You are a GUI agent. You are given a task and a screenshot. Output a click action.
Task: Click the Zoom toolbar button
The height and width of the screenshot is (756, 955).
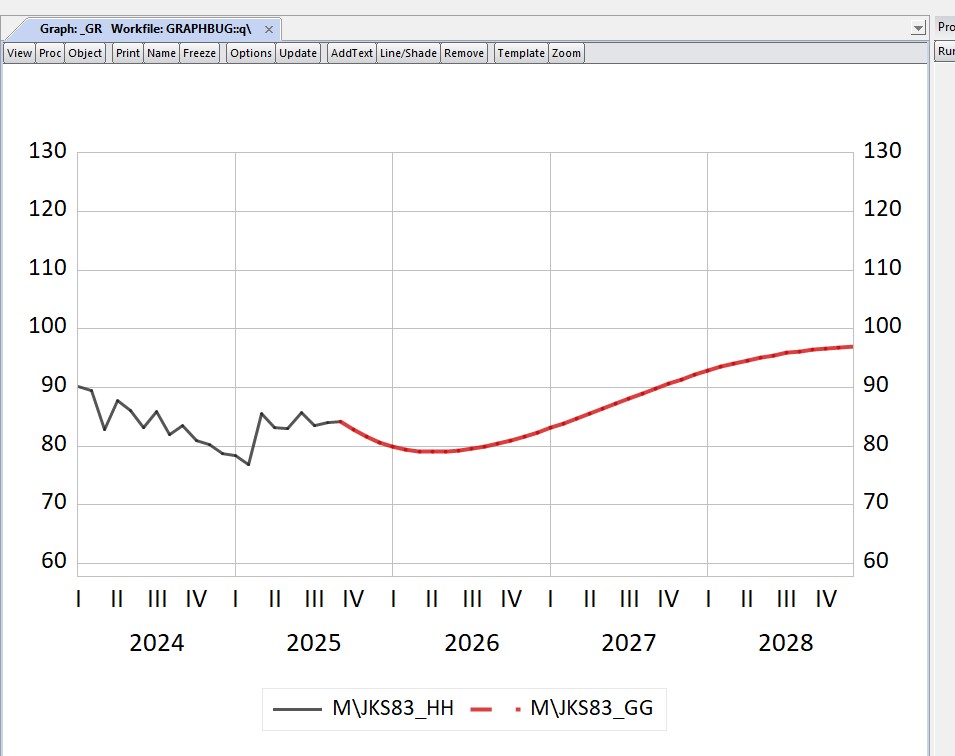tap(566, 53)
